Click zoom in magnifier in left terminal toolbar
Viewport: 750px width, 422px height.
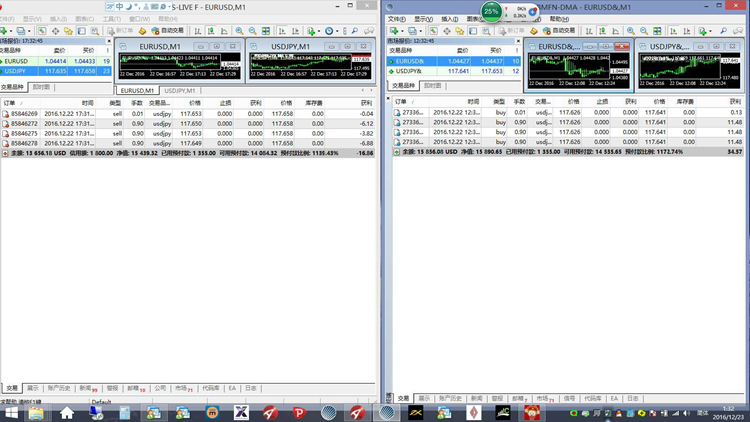click(239, 31)
